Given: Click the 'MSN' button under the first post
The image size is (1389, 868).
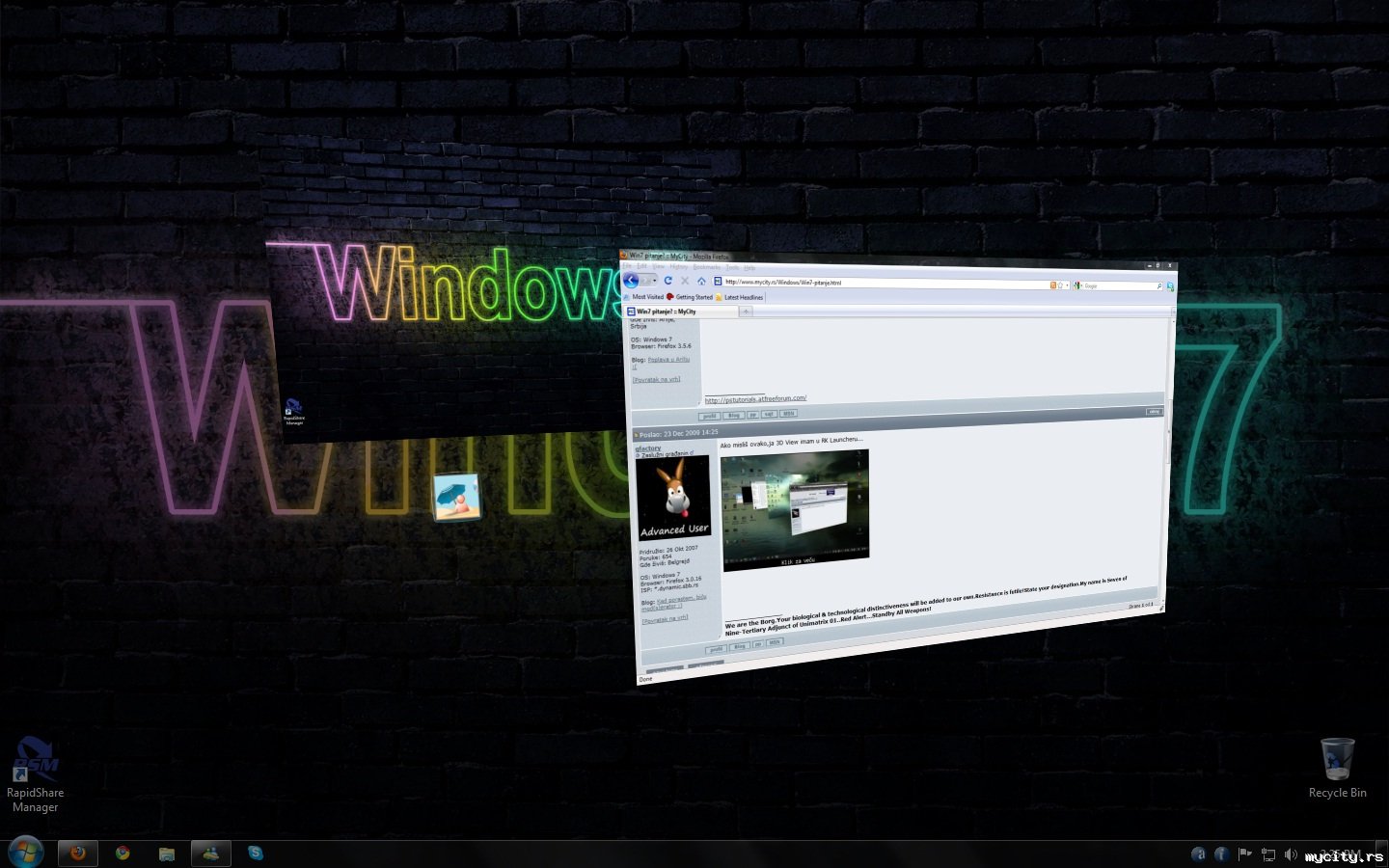Looking at the screenshot, I should [788, 414].
